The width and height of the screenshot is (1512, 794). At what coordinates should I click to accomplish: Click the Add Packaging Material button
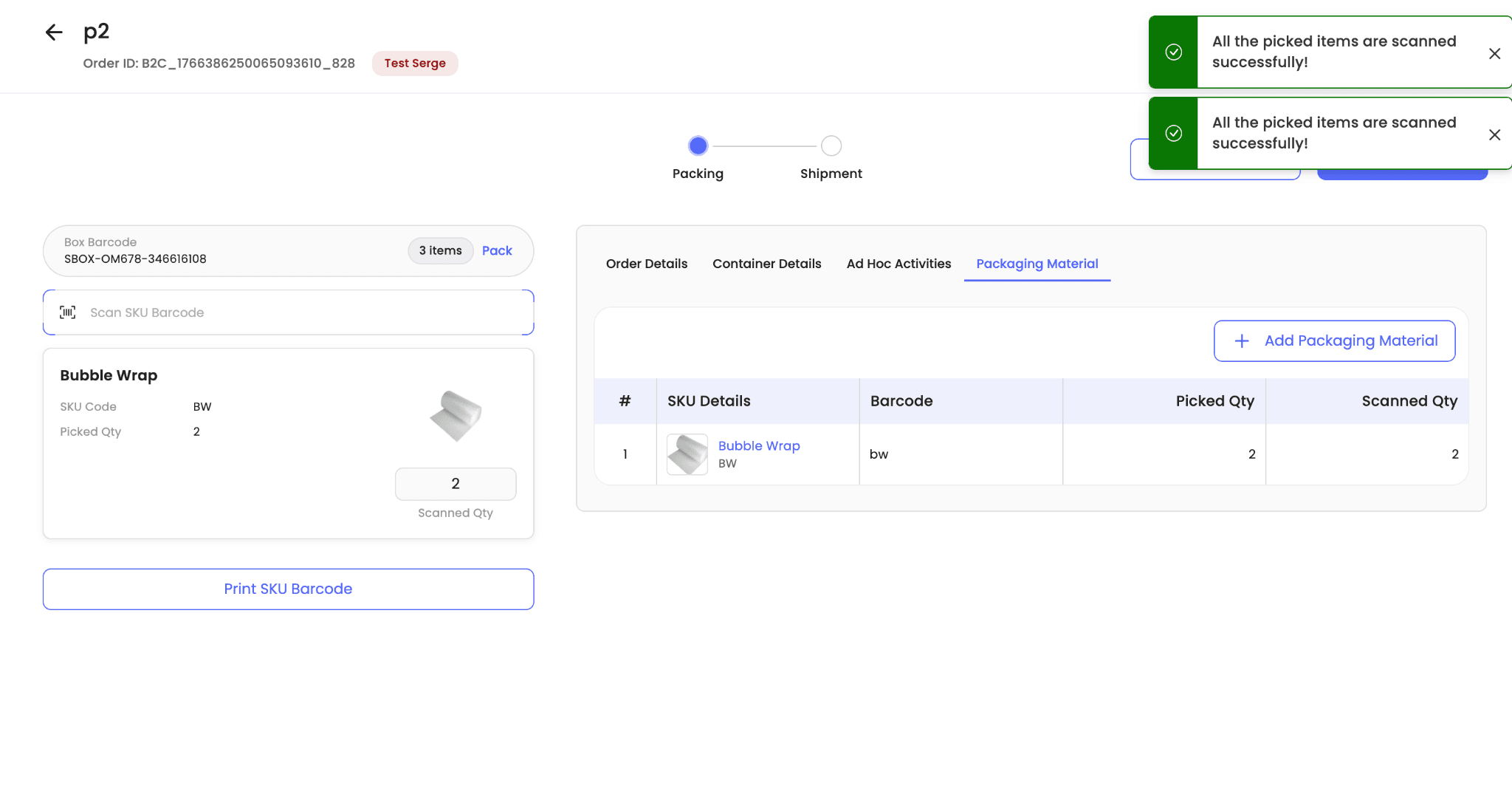click(x=1334, y=340)
